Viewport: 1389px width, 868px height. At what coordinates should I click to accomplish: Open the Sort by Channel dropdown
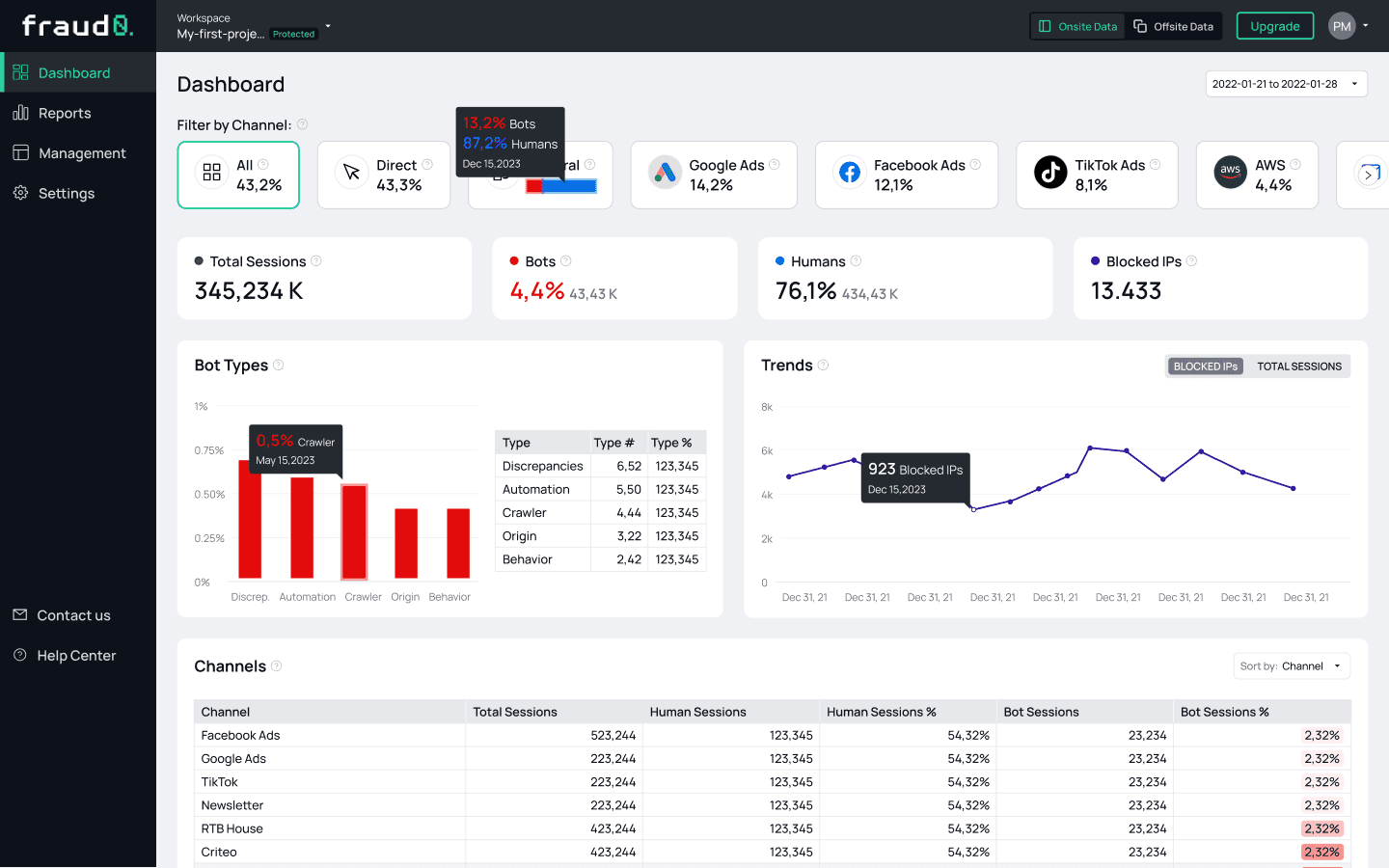pos(1292,665)
